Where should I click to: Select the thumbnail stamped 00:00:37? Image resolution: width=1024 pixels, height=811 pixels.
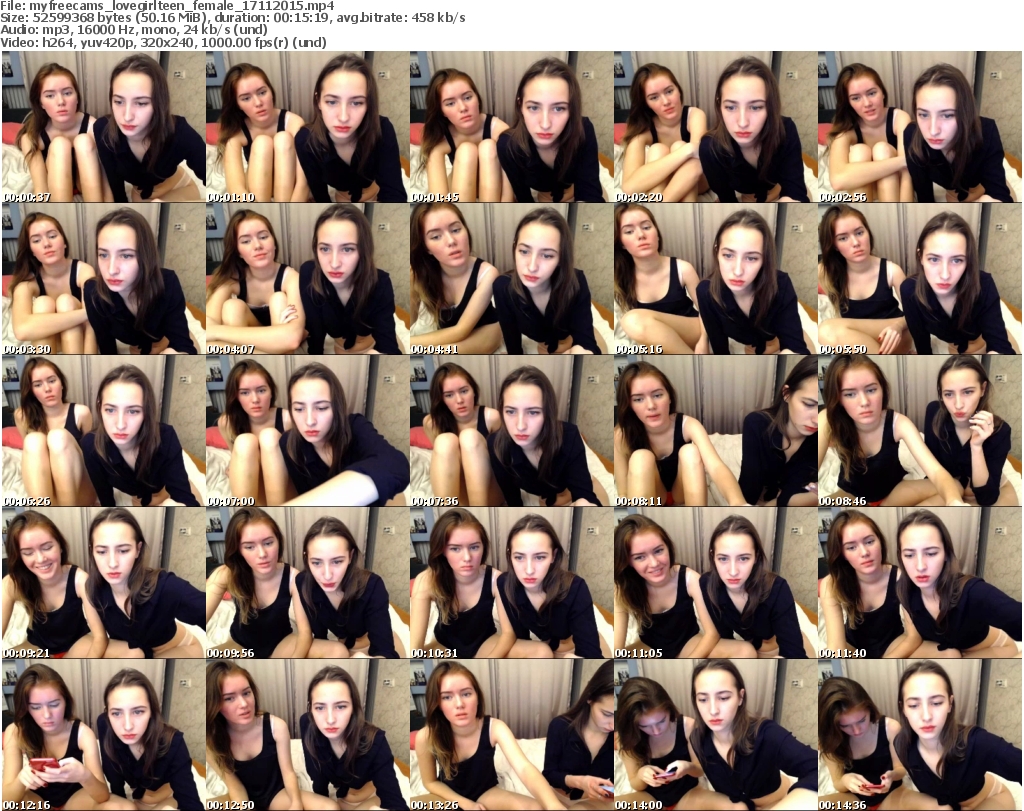pos(103,127)
